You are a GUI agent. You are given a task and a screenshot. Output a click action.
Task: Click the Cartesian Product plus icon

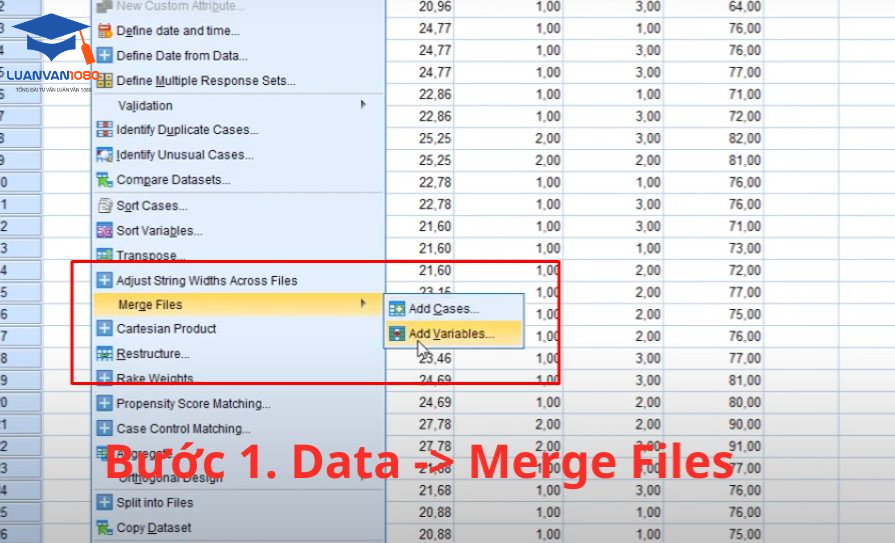pyautogui.click(x=104, y=328)
